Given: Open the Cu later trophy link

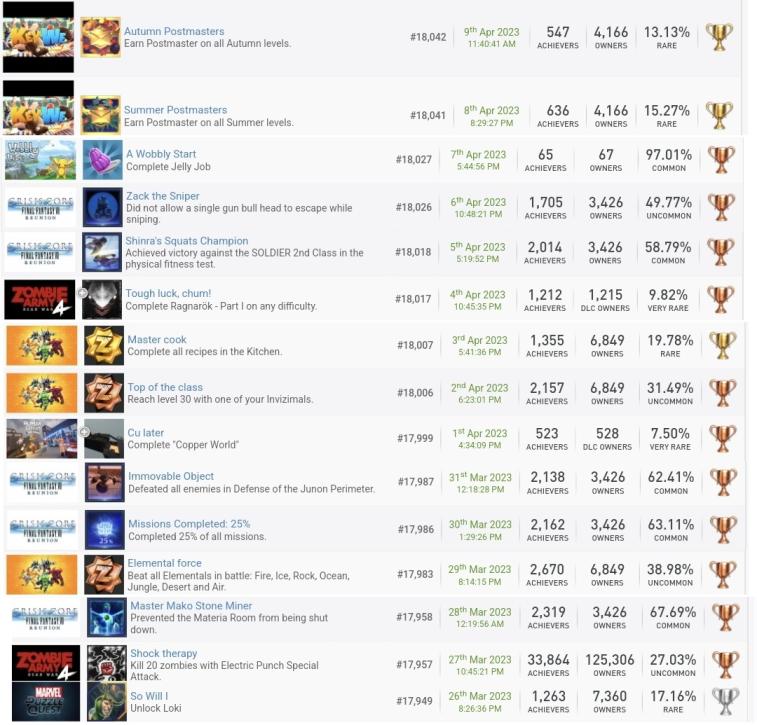Looking at the screenshot, I should click(x=146, y=432).
